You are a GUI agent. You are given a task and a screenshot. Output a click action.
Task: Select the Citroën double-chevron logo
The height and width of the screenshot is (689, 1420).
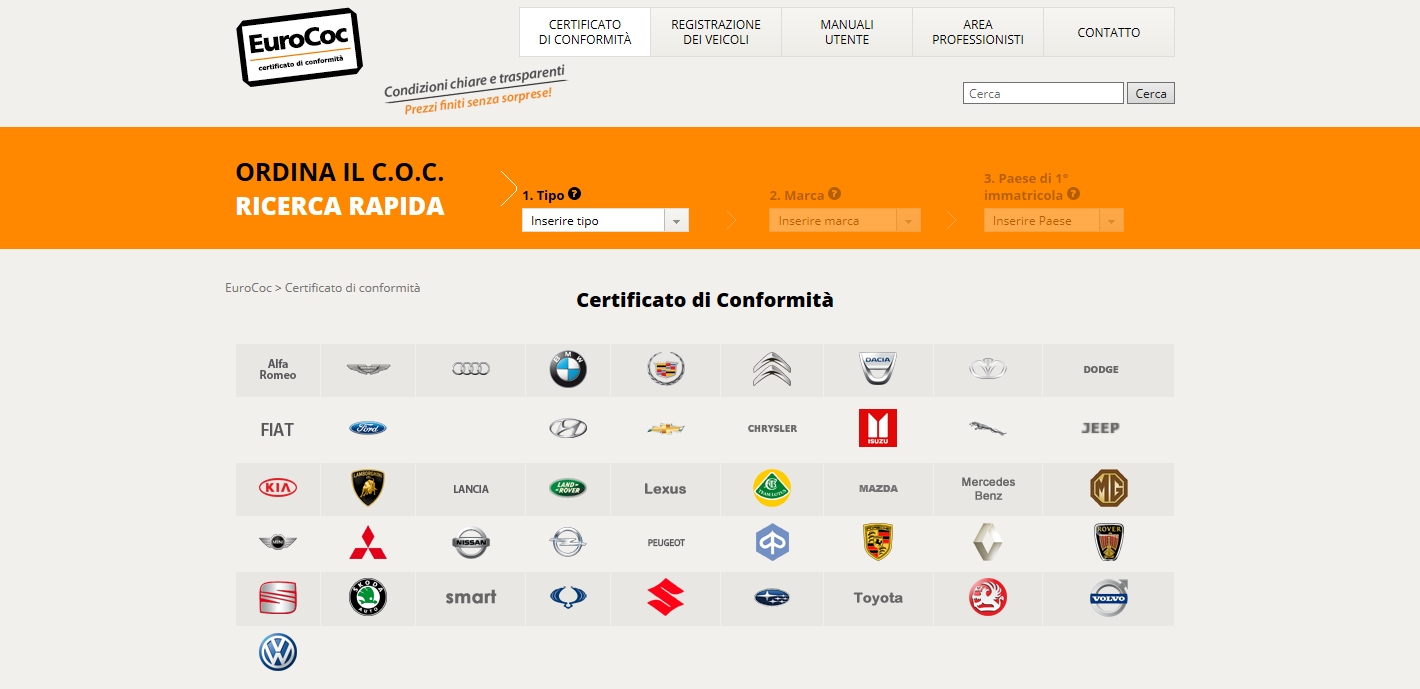point(772,369)
